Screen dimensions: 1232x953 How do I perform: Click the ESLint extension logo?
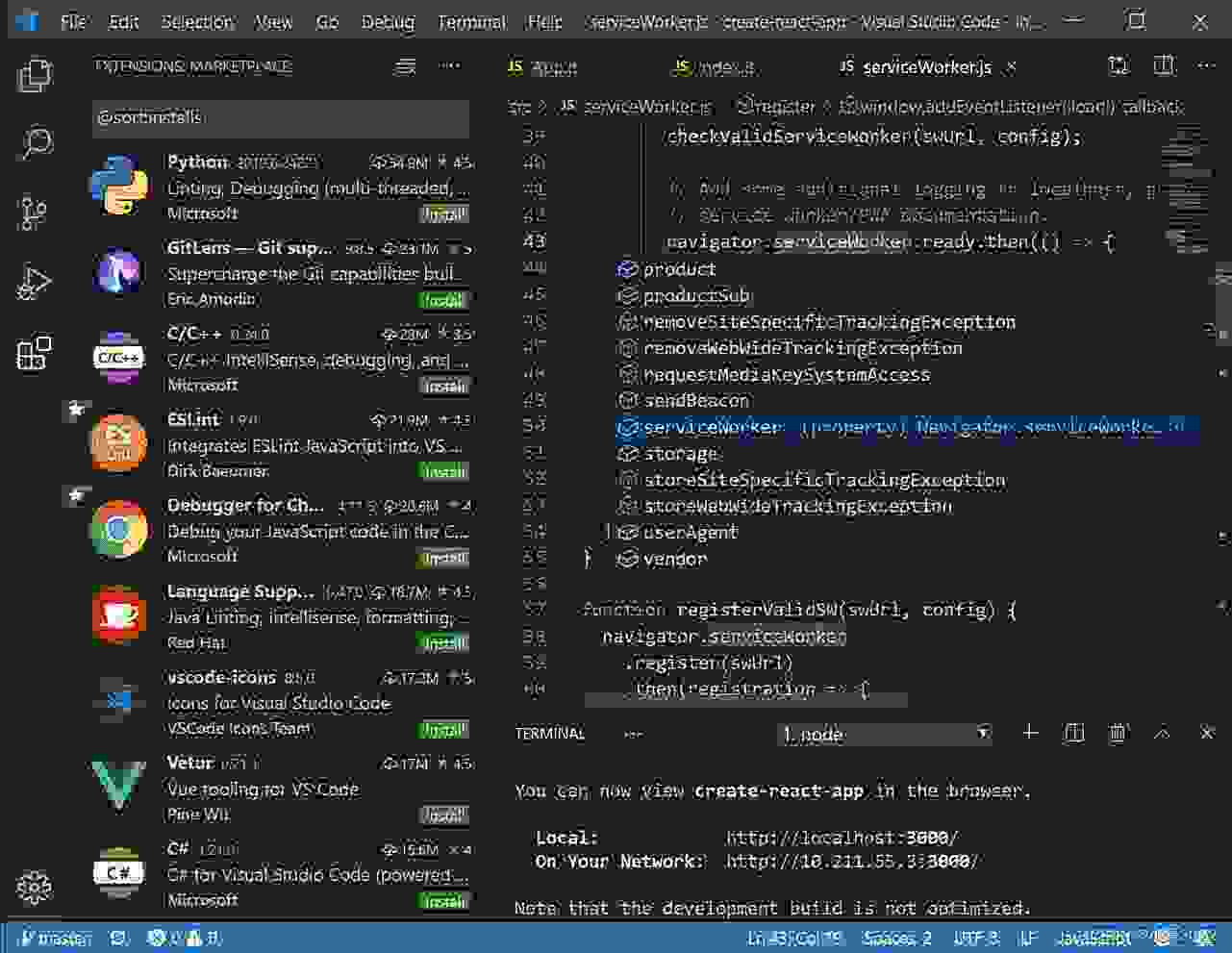point(118,443)
